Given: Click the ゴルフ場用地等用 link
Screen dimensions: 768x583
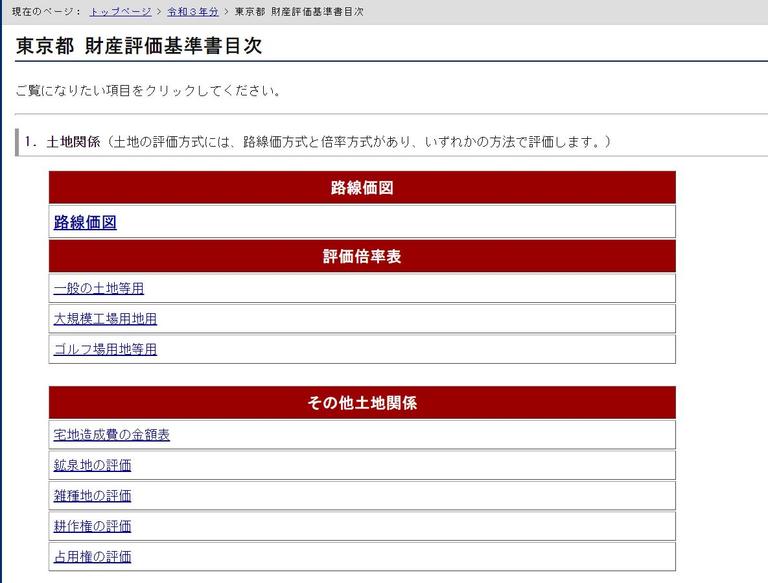Looking at the screenshot, I should click(x=105, y=349).
